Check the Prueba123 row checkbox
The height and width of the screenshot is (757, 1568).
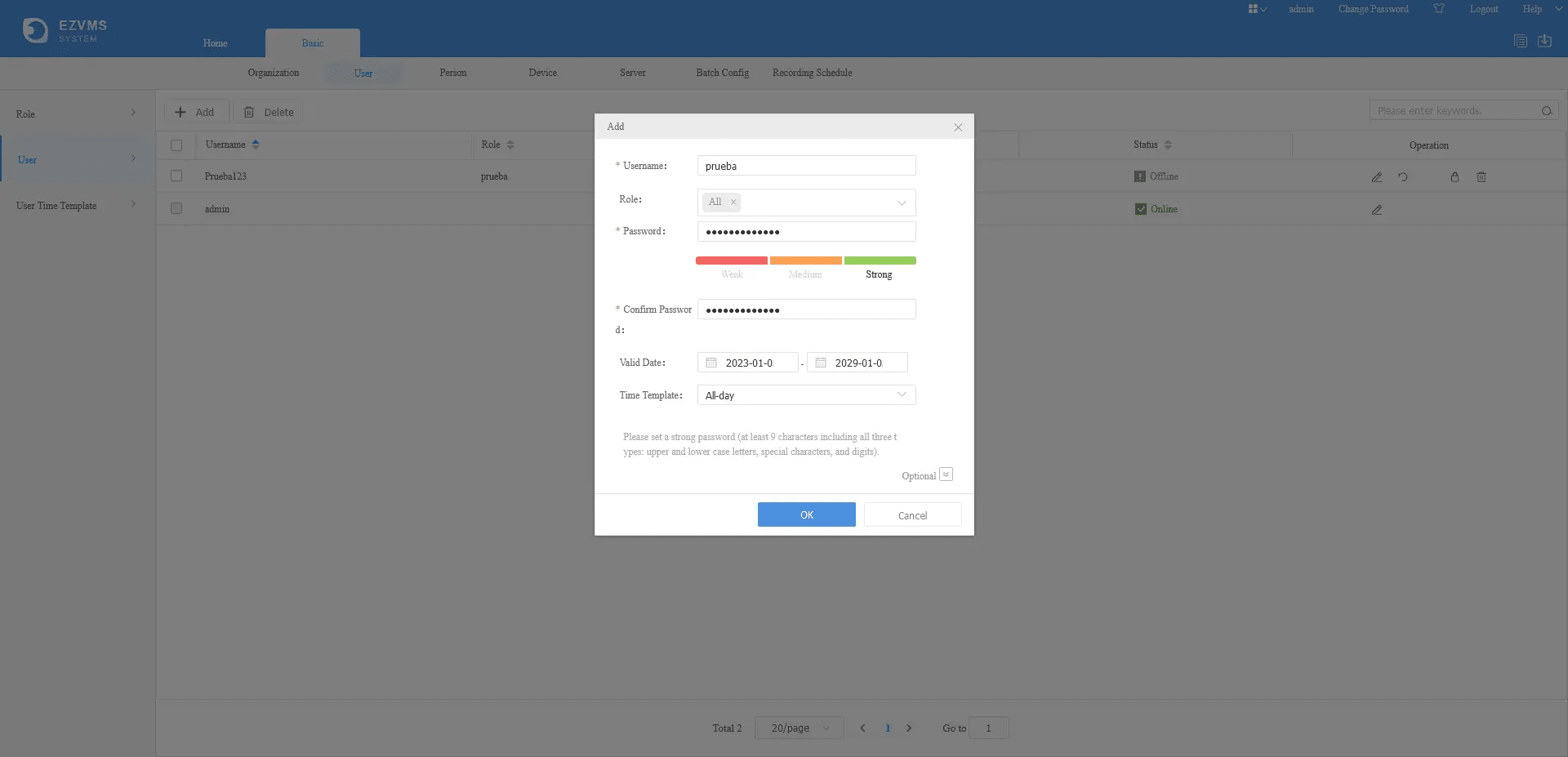(x=176, y=176)
